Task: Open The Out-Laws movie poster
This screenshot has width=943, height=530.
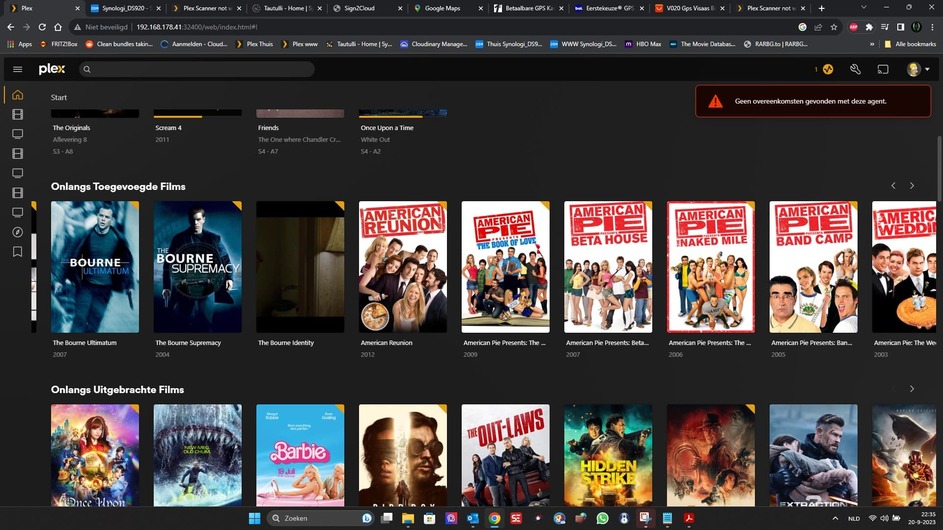Action: (x=505, y=455)
